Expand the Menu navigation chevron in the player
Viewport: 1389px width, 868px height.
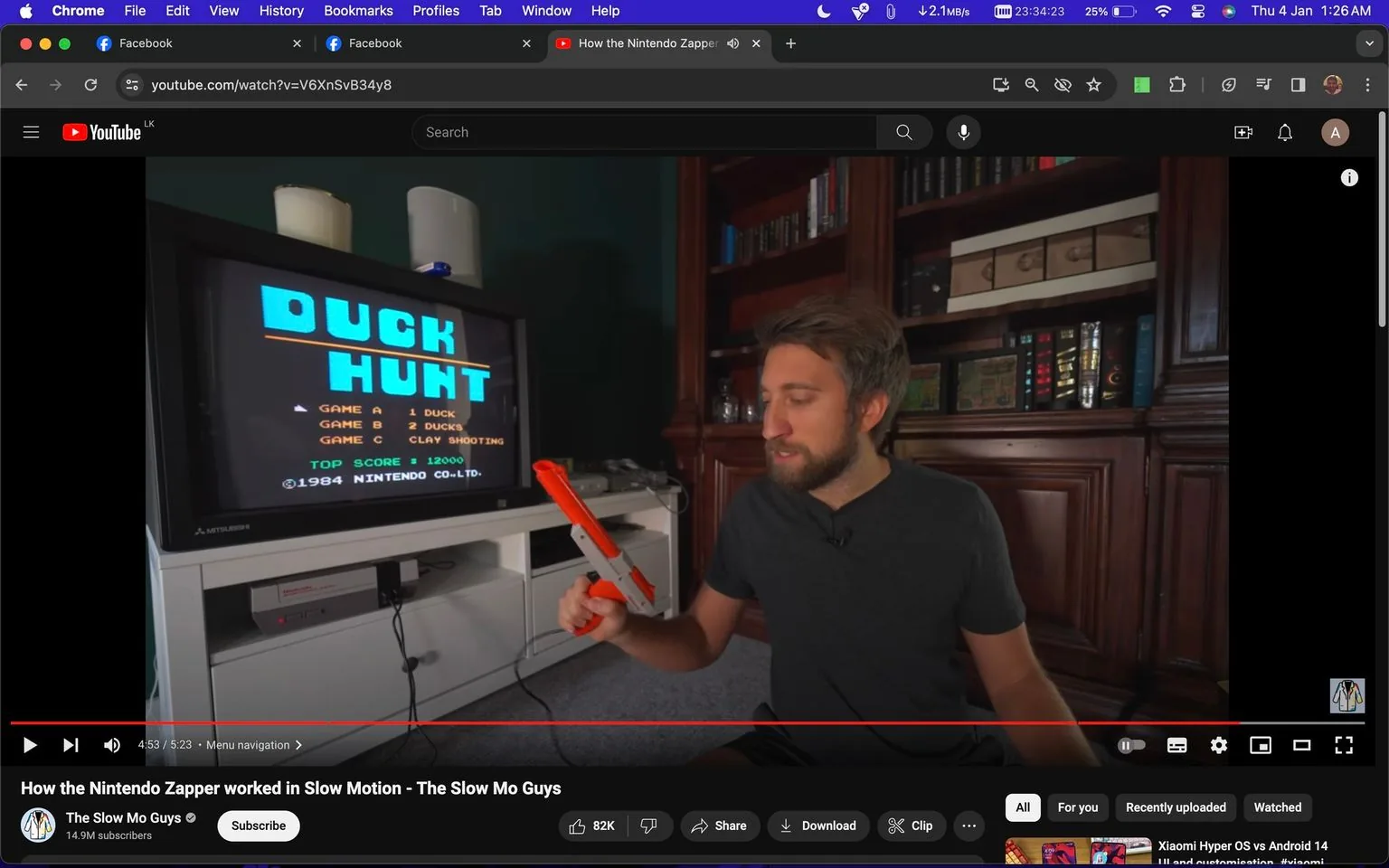pos(298,744)
